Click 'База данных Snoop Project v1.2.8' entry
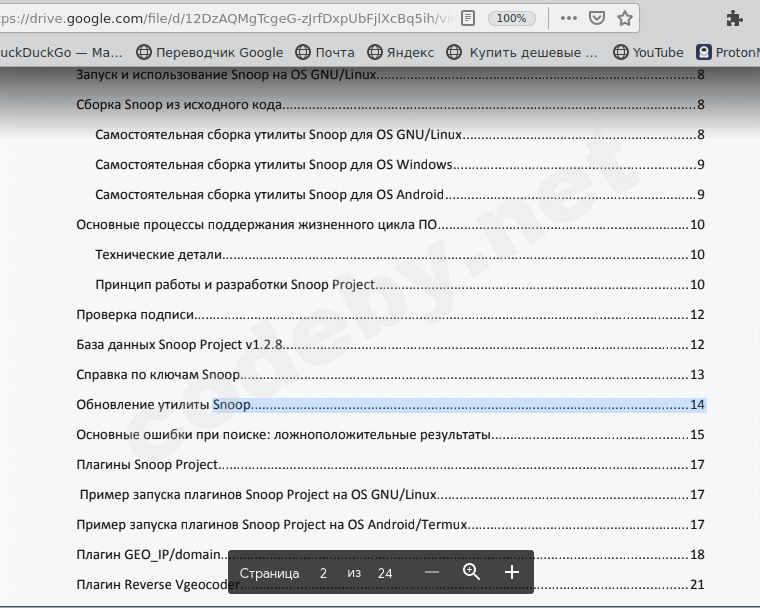The width and height of the screenshot is (760, 608). 390,345
